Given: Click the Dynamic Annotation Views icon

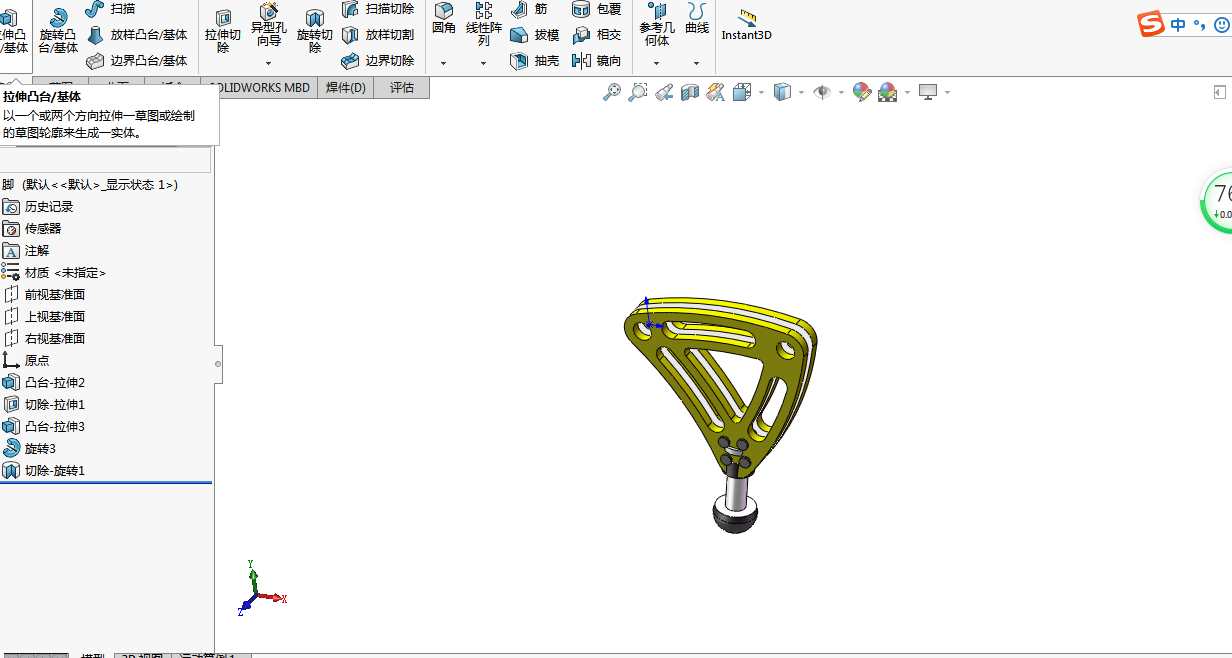Looking at the screenshot, I should pyautogui.click(x=715, y=92).
